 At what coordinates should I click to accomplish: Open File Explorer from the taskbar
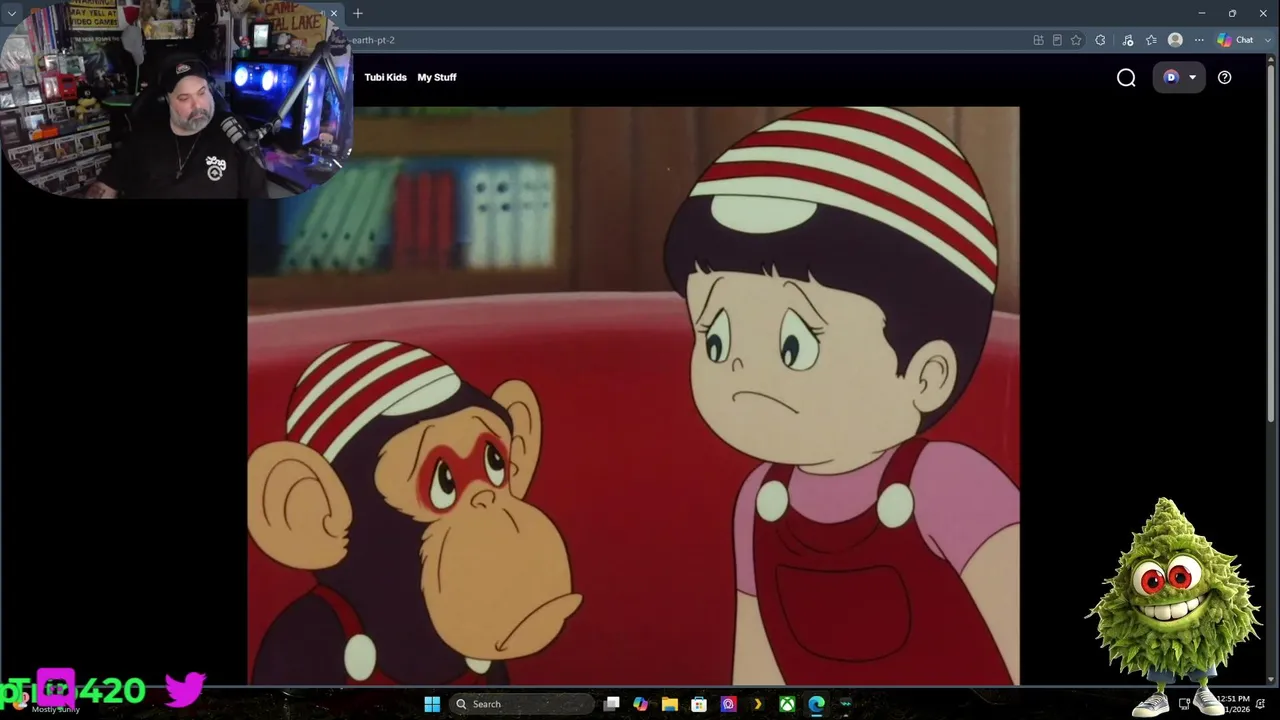pyautogui.click(x=670, y=704)
